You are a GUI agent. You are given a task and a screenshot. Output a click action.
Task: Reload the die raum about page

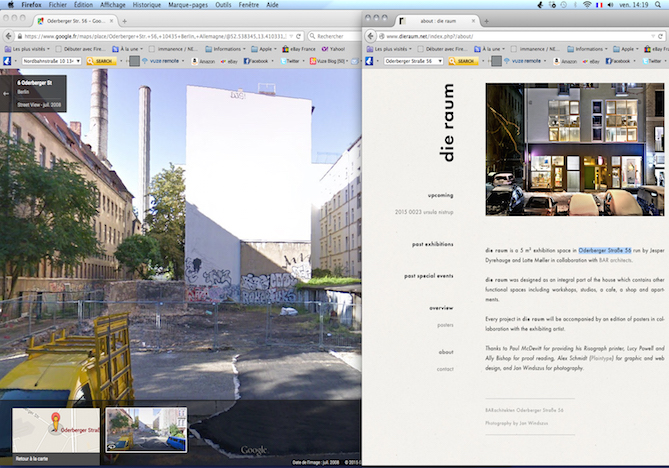click(x=660, y=36)
